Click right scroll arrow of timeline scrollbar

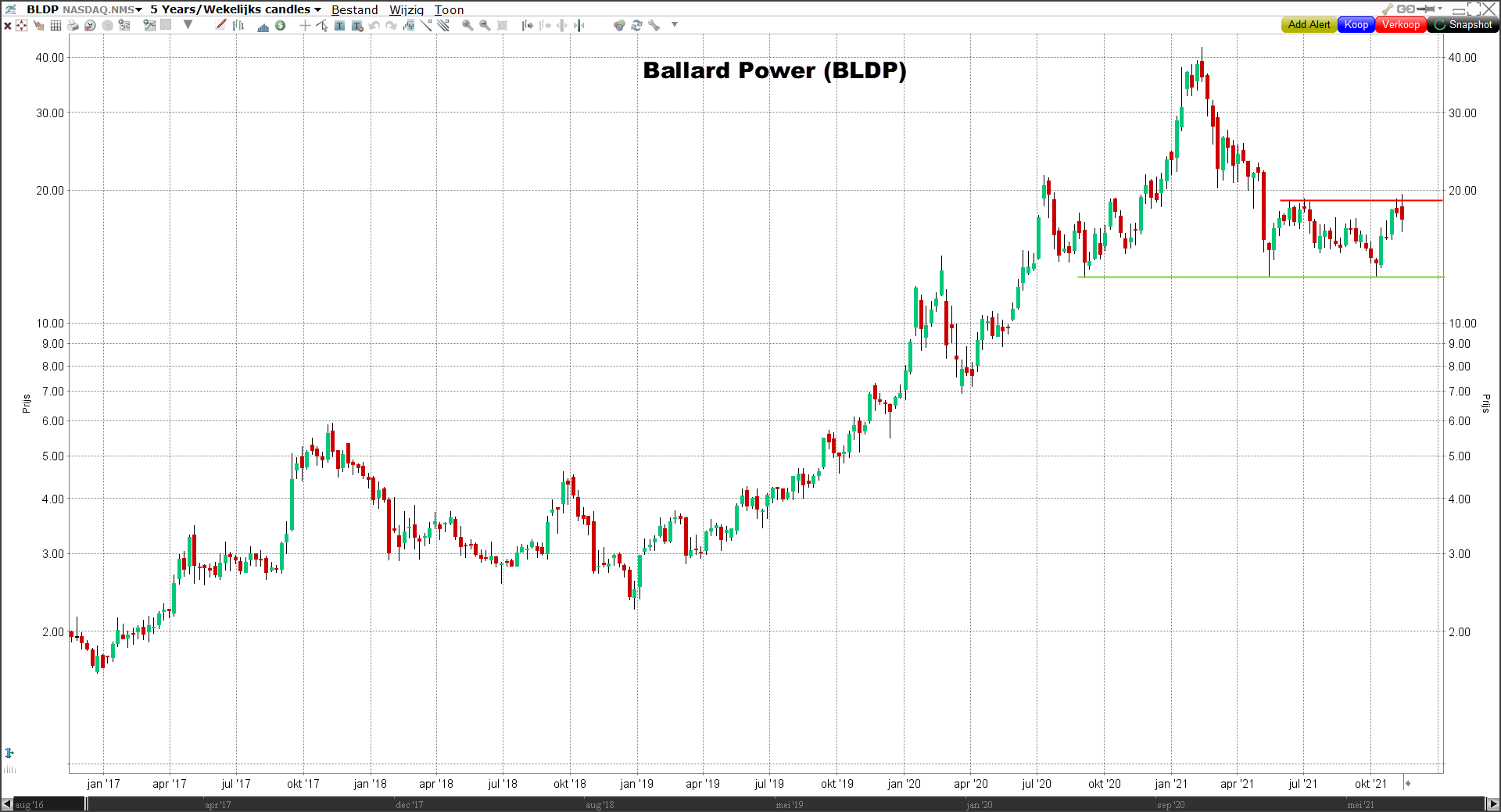pyautogui.click(x=1492, y=803)
